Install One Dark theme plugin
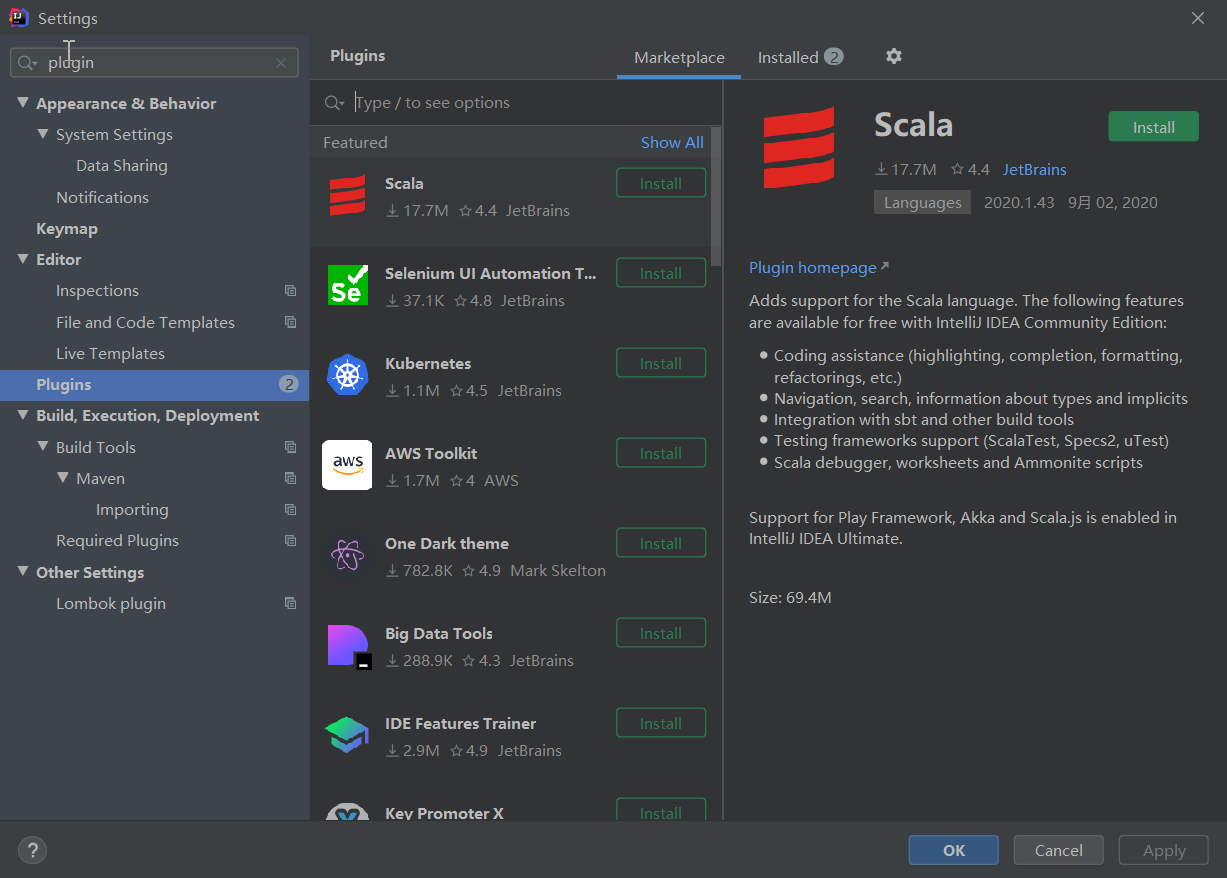The height and width of the screenshot is (878, 1227). (x=661, y=543)
